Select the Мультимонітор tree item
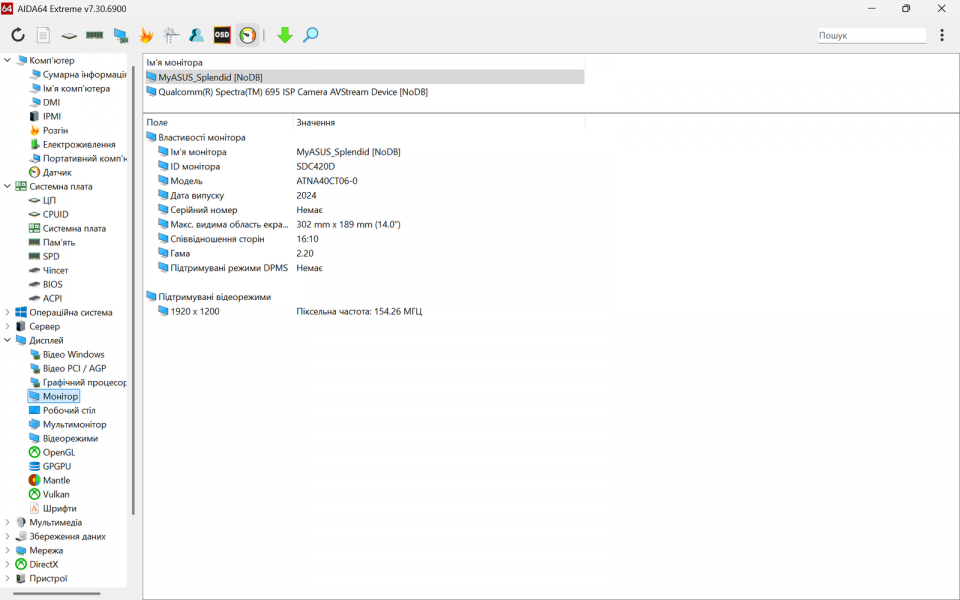Screen dimensions: 960x600 tap(68, 425)
